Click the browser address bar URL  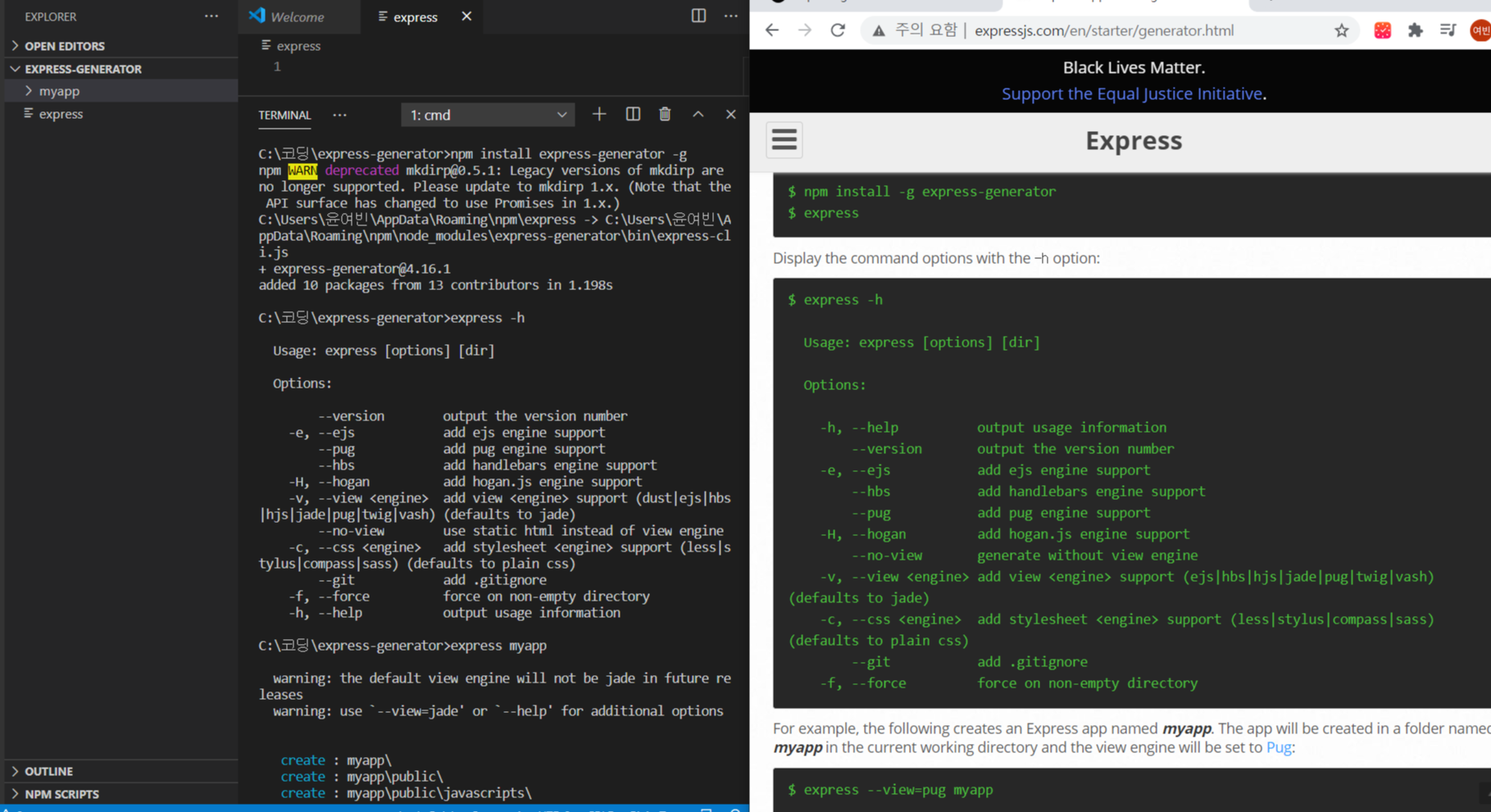pyautogui.click(x=1104, y=30)
